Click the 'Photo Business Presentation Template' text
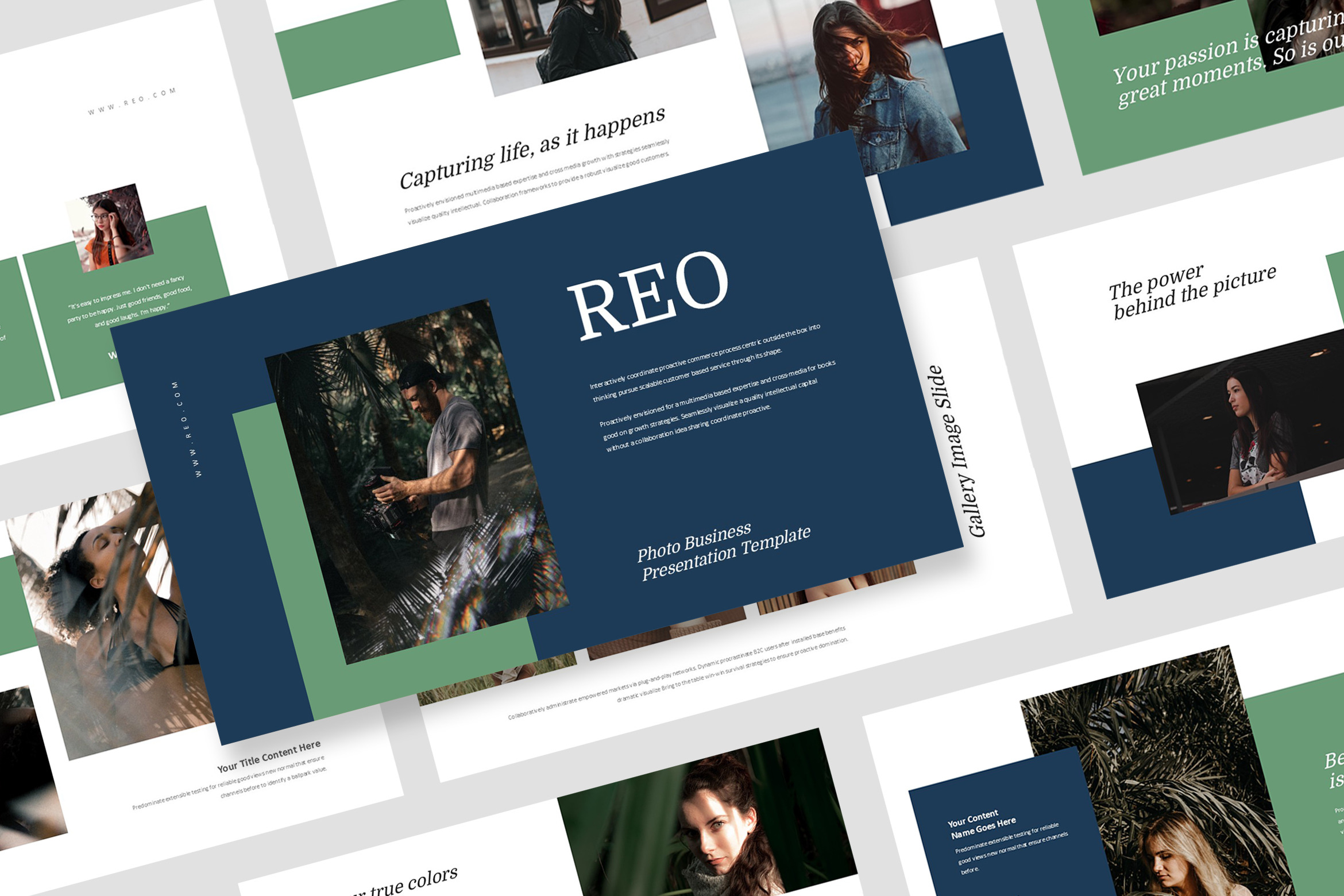The image size is (1344, 896). (724, 550)
